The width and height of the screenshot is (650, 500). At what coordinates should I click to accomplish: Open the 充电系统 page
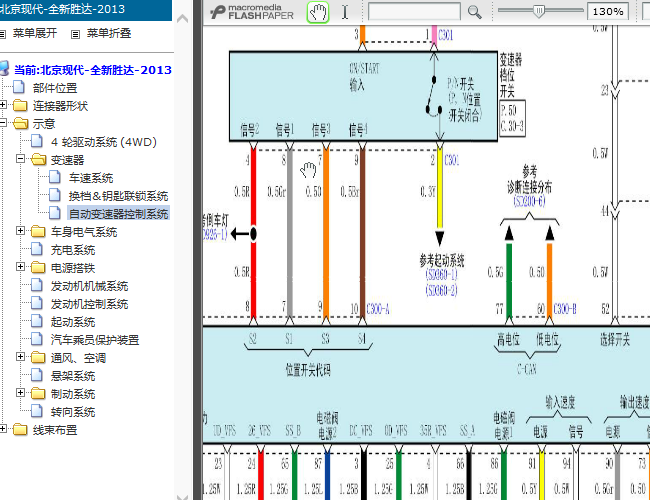click(x=73, y=250)
